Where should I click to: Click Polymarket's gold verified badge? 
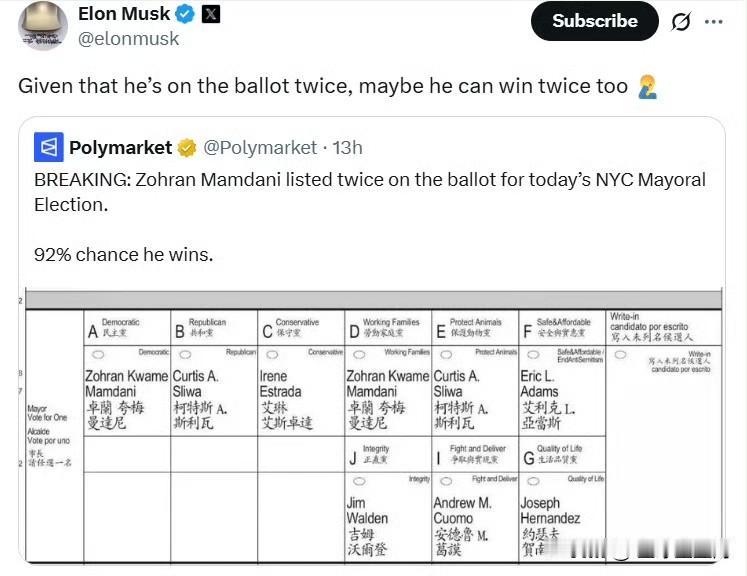(x=187, y=148)
